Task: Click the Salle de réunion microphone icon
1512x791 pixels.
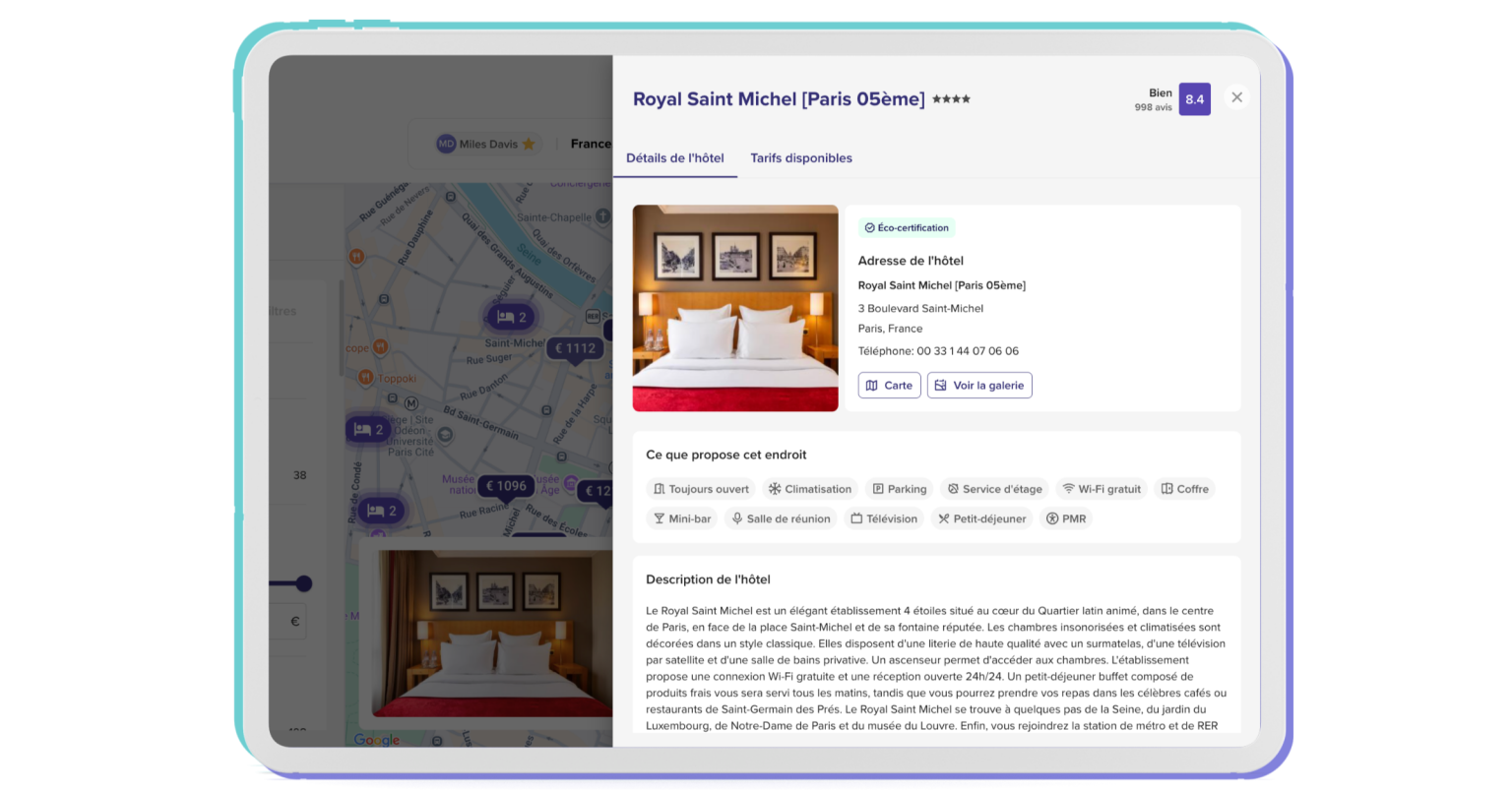Action: coord(736,518)
